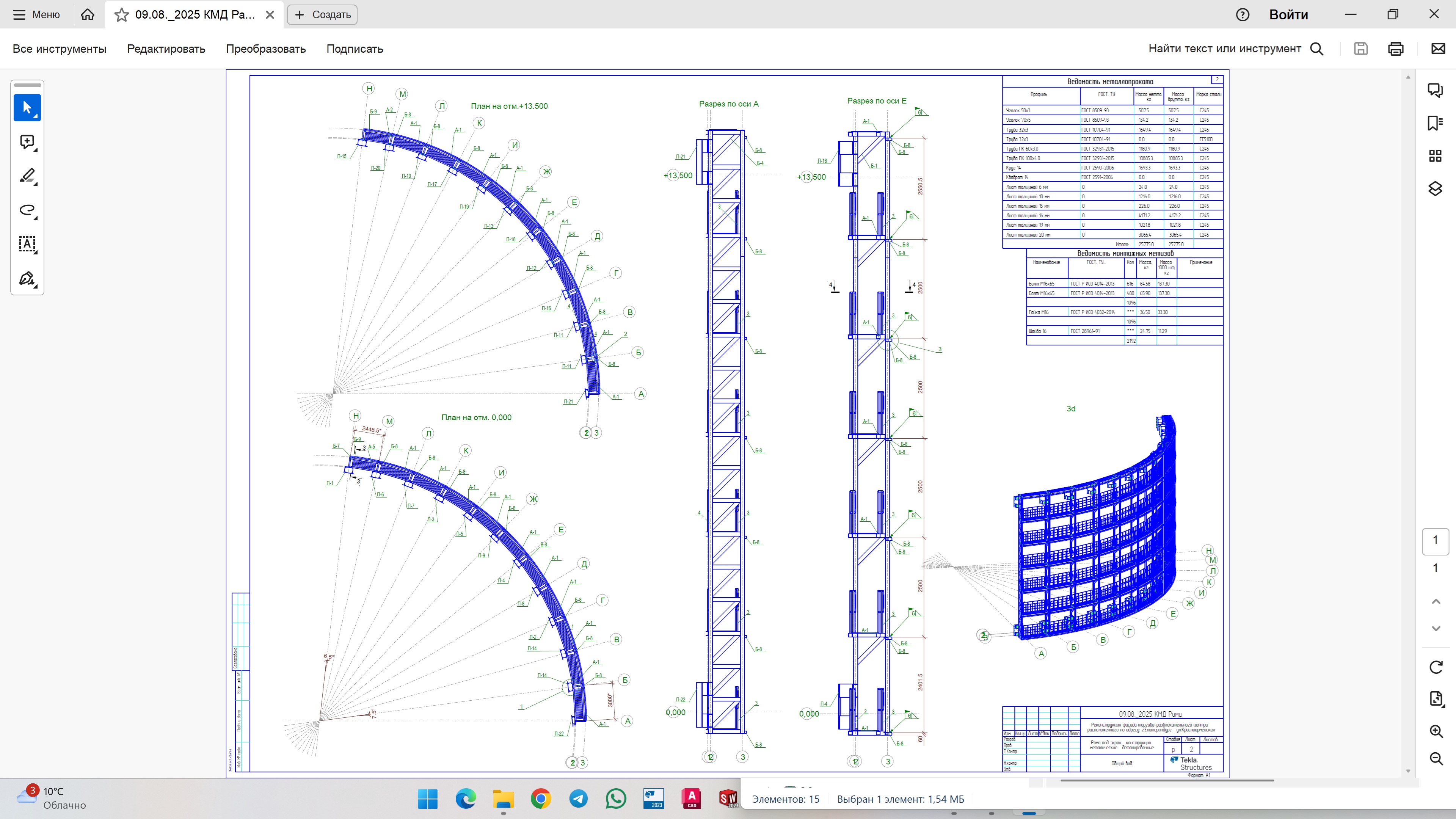Show the bookmarks panel
Viewport: 1456px width, 819px height.
(1435, 122)
